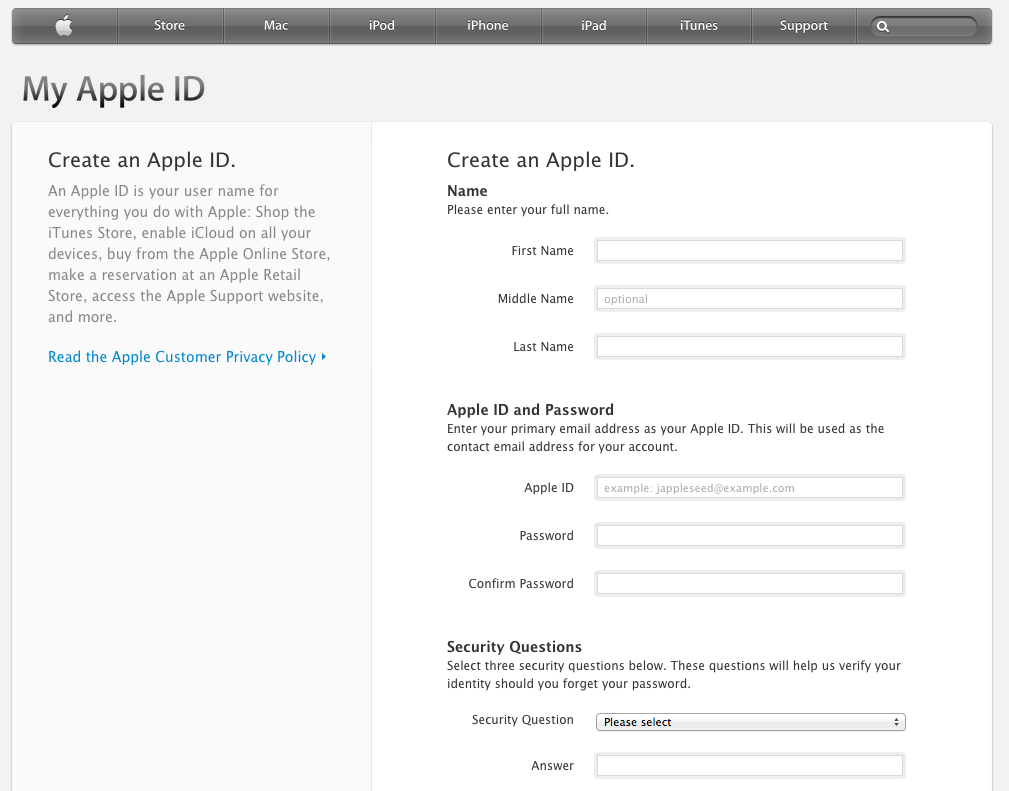Go to the iPhone section
The width and height of the screenshot is (1009, 791).
[488, 26]
